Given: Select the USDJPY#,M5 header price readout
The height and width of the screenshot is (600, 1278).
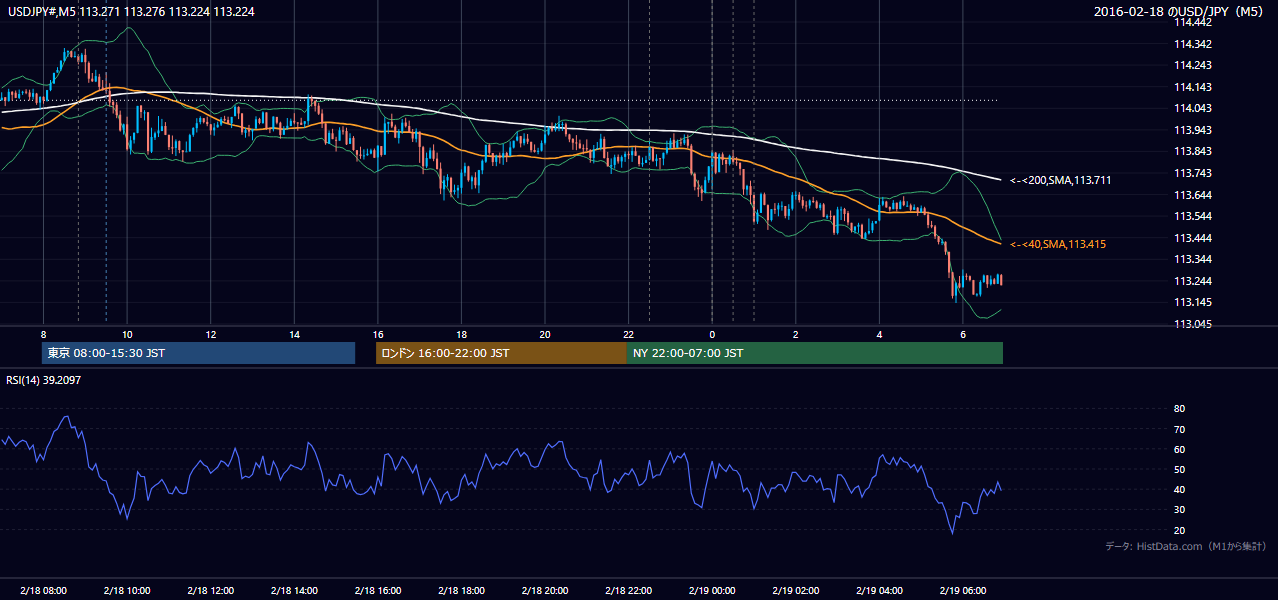Looking at the screenshot, I should point(131,11).
